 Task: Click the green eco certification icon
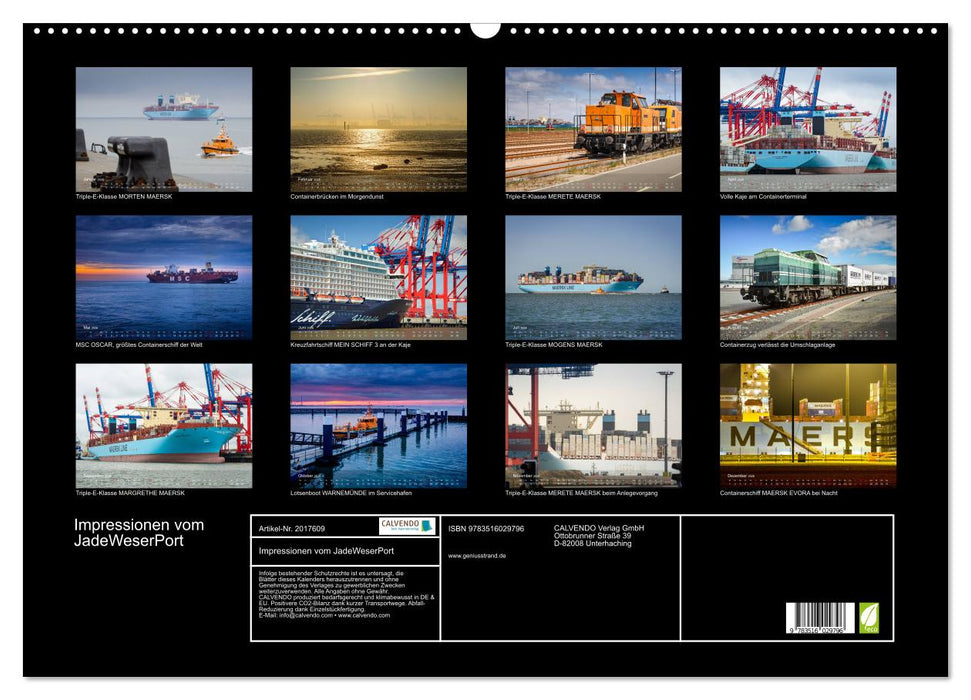(869, 617)
